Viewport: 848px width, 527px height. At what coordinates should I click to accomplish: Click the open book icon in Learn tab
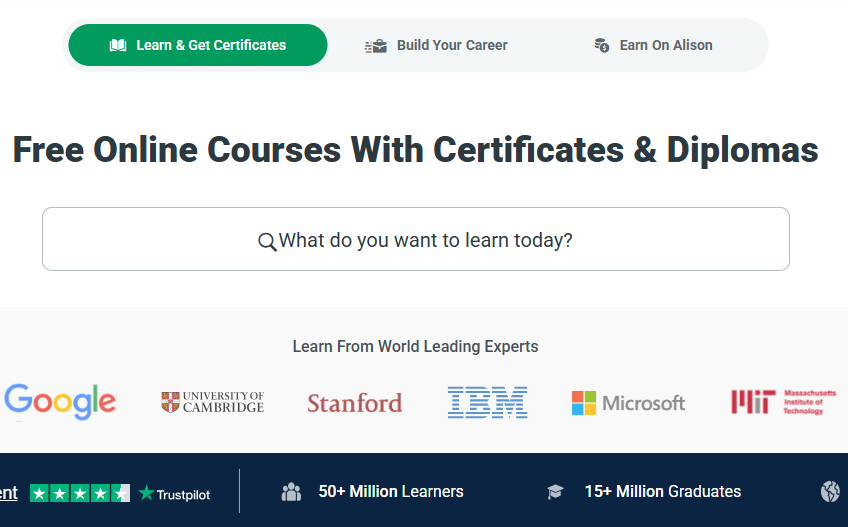pos(118,45)
